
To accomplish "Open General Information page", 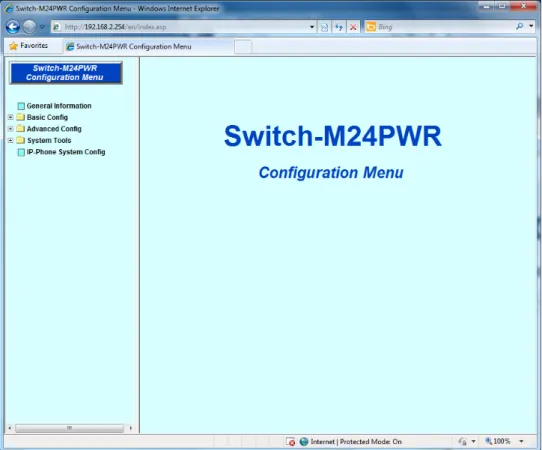I will 59,106.
